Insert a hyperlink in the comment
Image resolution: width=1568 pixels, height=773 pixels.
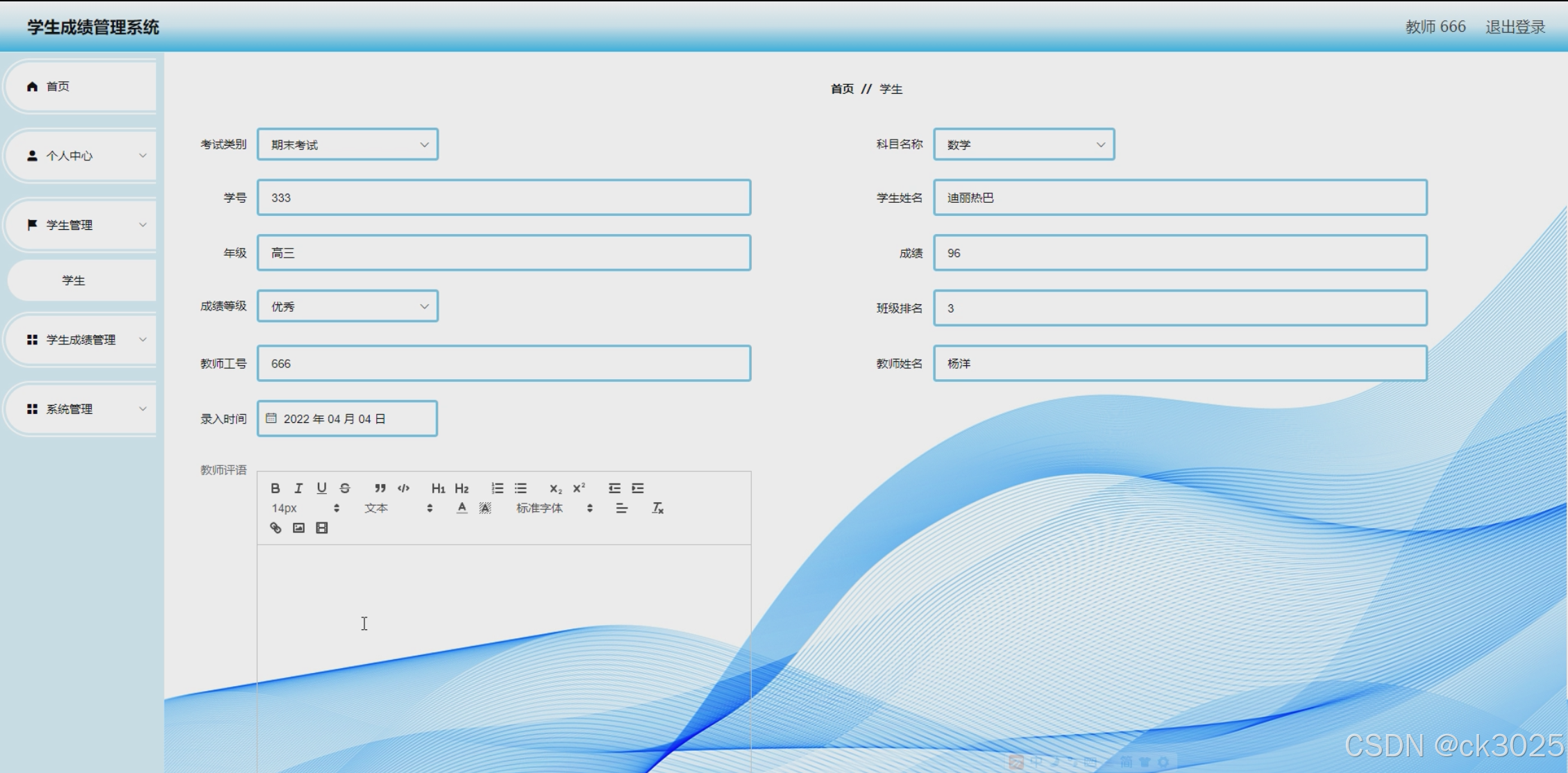click(276, 528)
